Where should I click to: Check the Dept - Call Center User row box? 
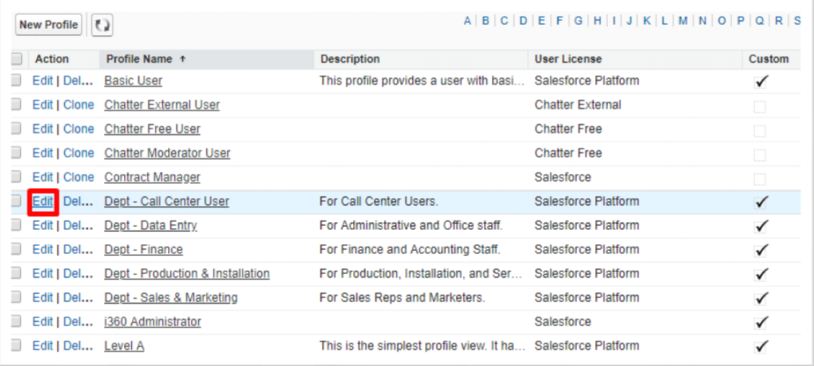click(x=16, y=201)
